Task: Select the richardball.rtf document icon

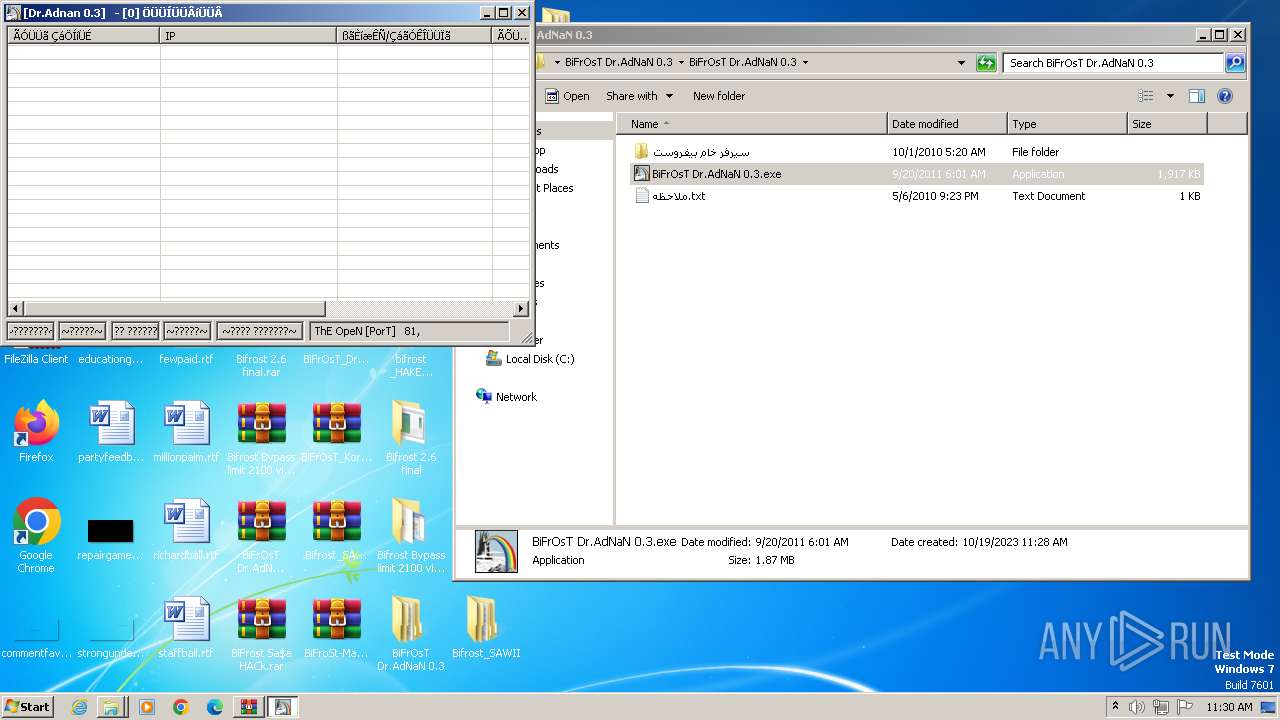Action: coord(186,530)
